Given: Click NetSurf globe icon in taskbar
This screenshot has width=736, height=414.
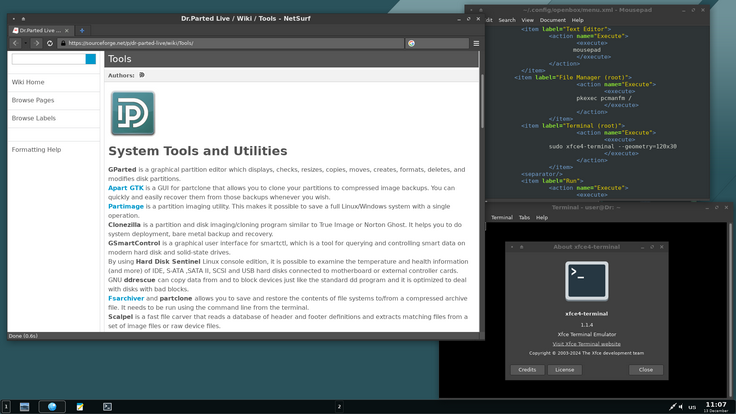Looking at the screenshot, I should (x=52, y=407).
